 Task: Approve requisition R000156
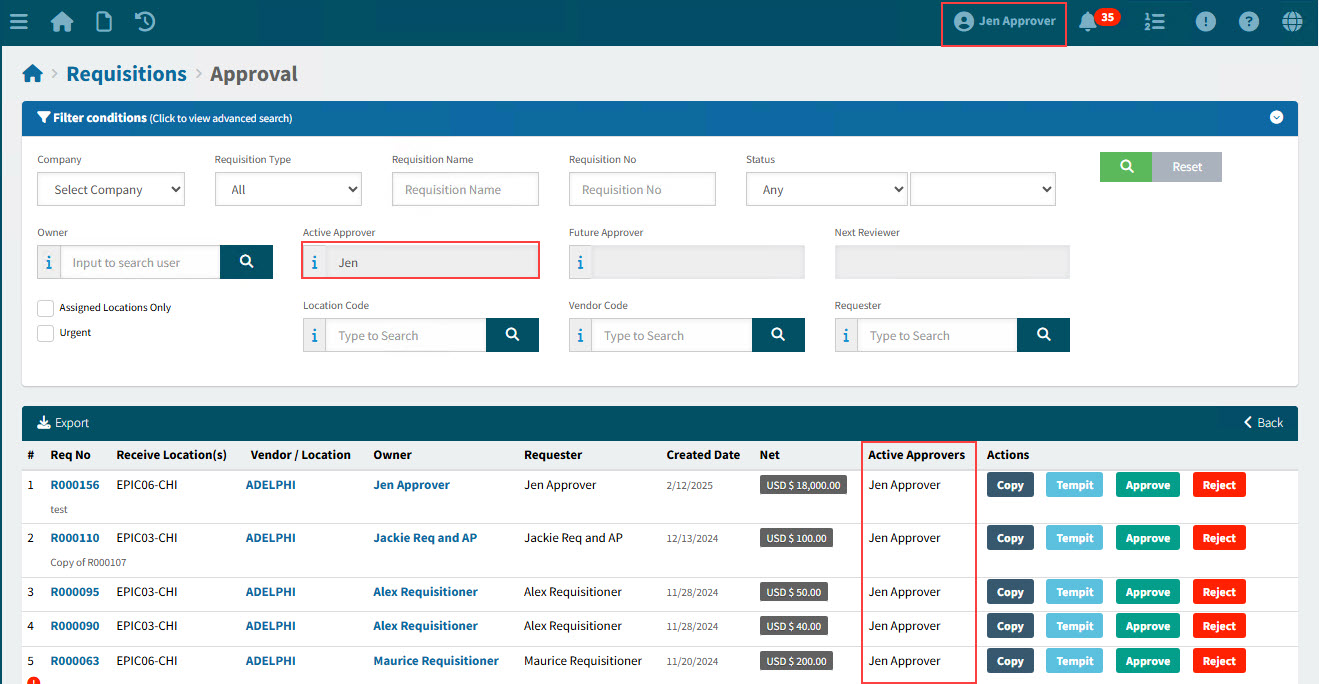(x=1147, y=485)
